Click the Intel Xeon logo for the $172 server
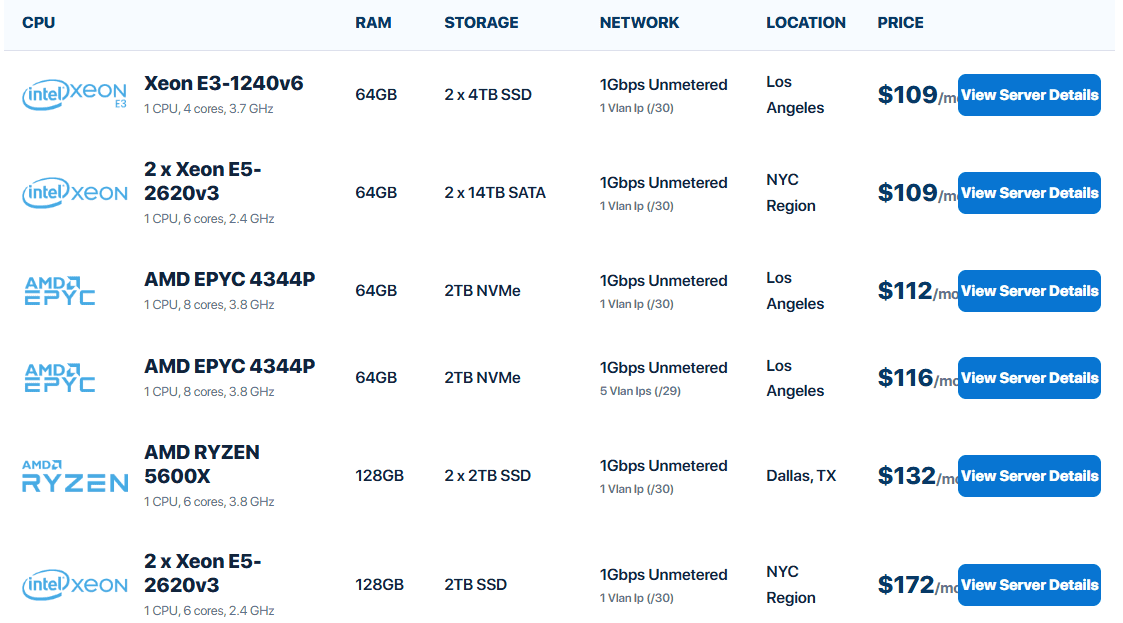 click(74, 585)
